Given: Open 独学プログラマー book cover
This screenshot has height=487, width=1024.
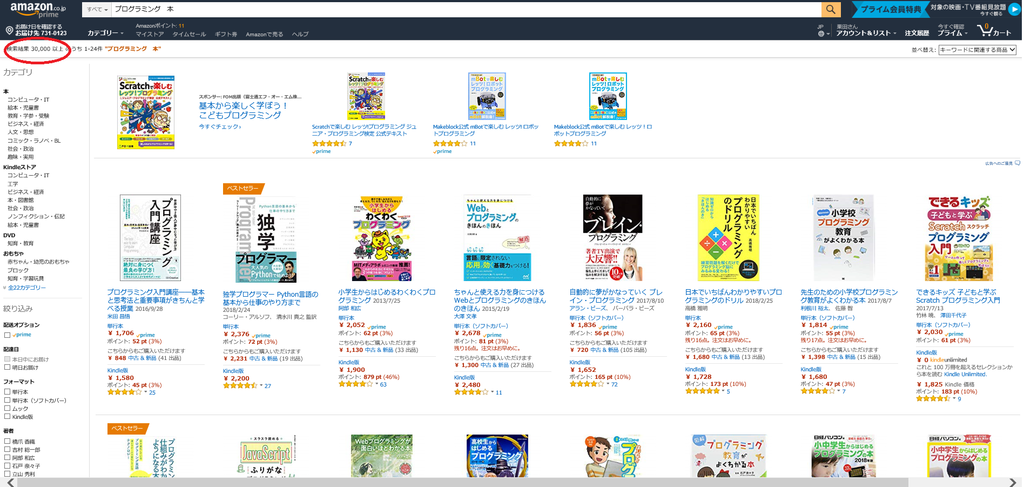Looking at the screenshot, I should coord(264,240).
